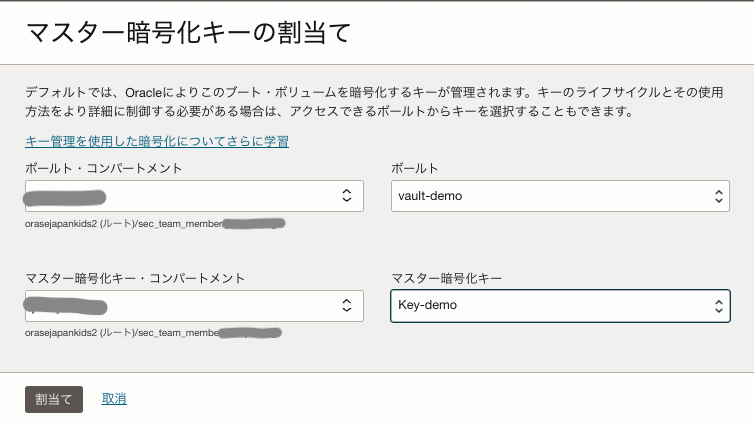Click the 割当て button
This screenshot has width=754, height=424.
tap(54, 399)
